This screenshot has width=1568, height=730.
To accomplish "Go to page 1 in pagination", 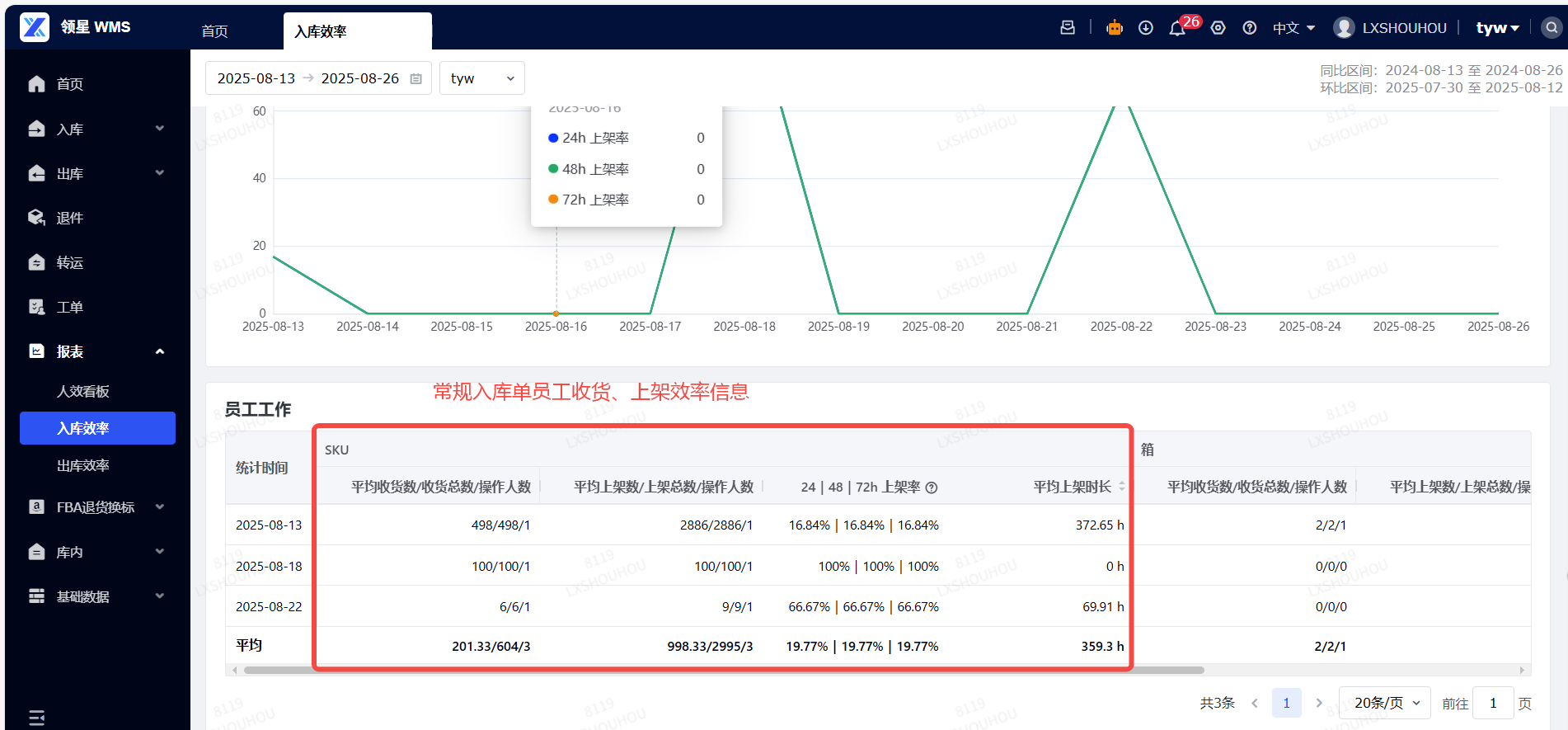I will (x=1286, y=703).
